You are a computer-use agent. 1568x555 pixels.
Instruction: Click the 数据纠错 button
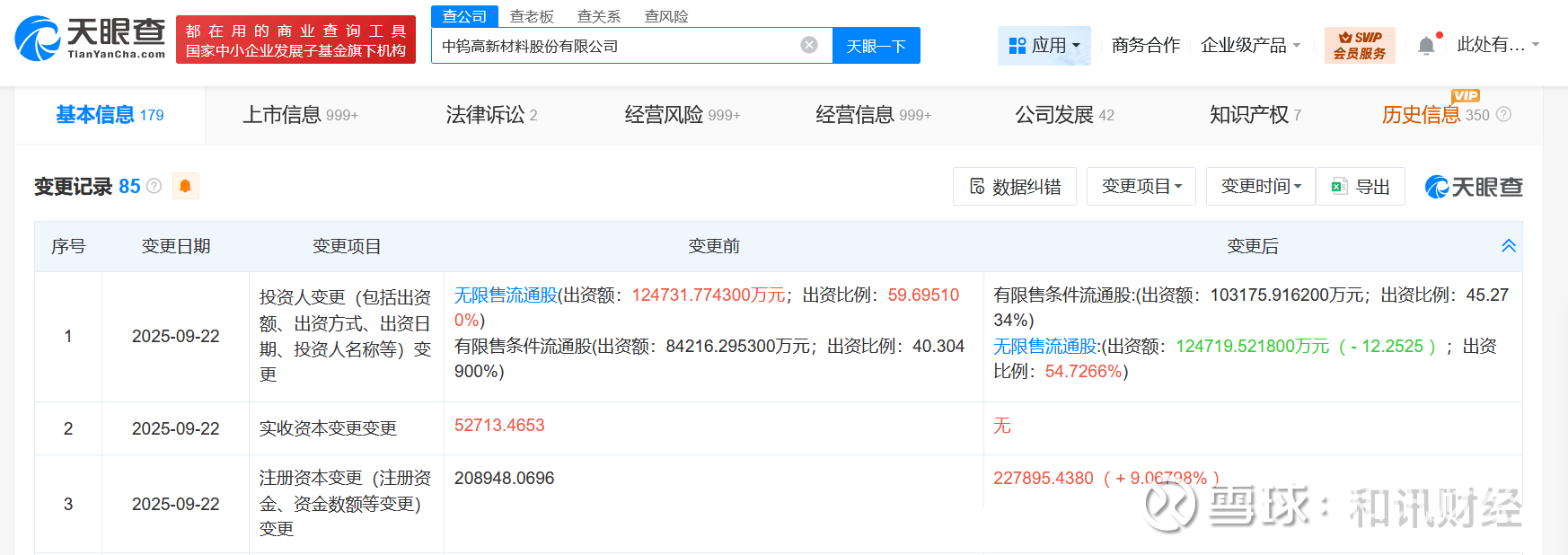click(1015, 186)
